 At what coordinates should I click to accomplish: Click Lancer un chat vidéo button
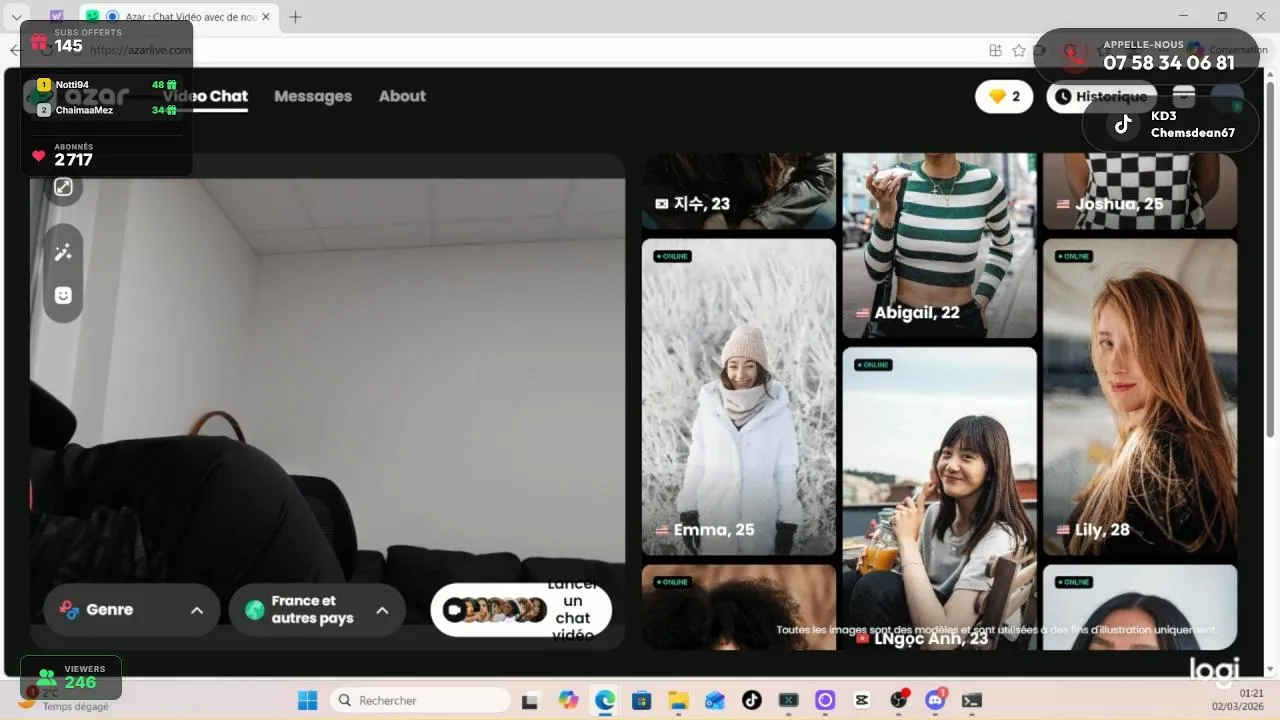pyautogui.click(x=521, y=610)
